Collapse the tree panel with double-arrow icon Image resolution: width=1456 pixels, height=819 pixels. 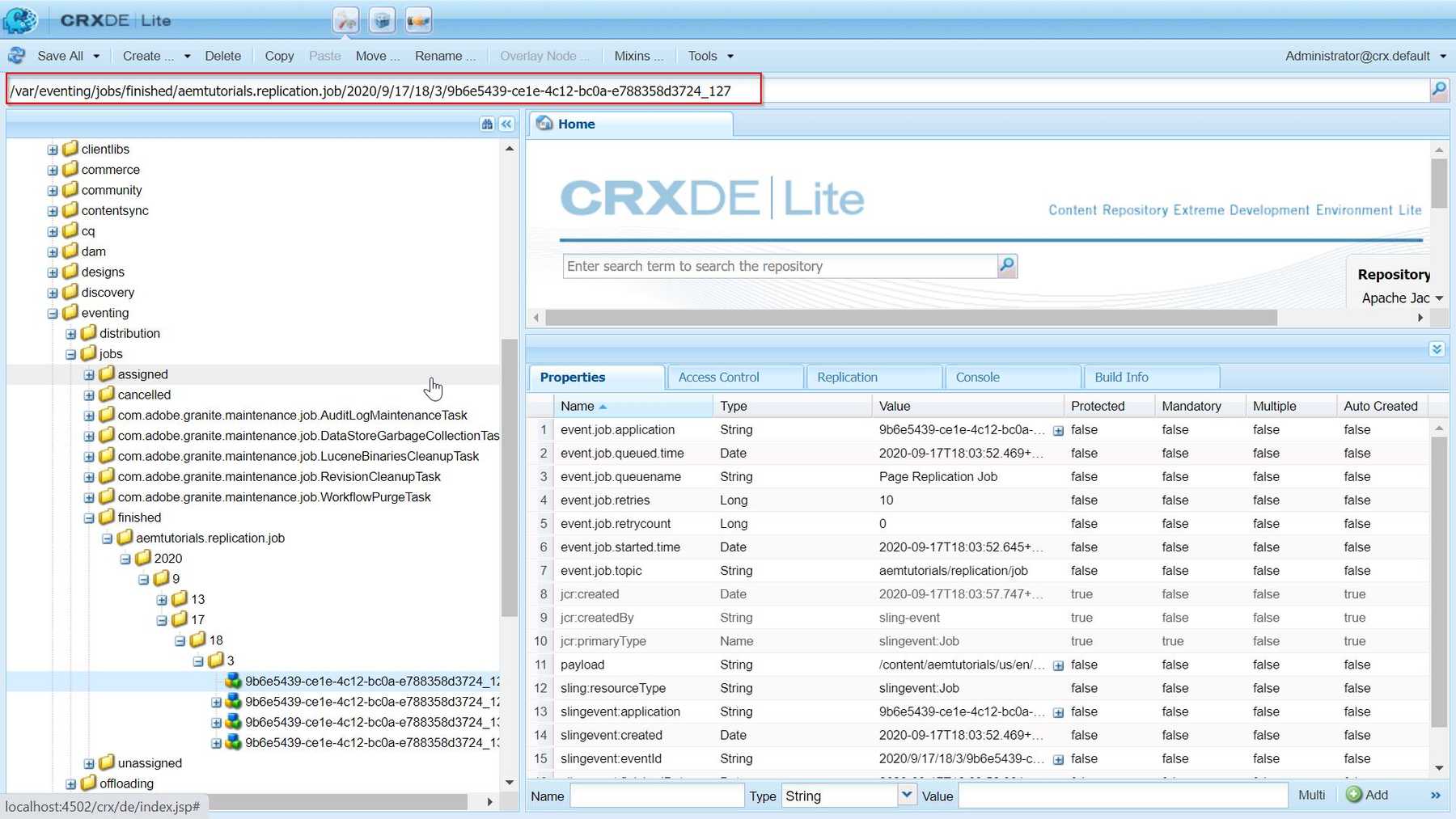point(506,124)
